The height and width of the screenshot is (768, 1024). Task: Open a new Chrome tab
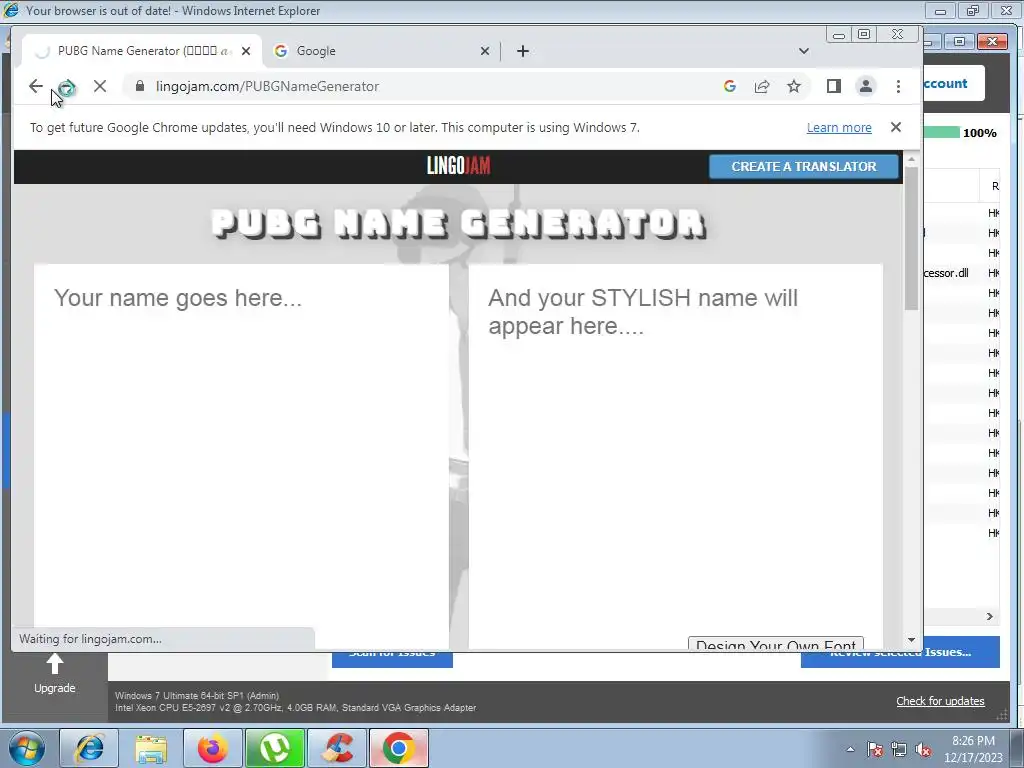click(x=522, y=51)
